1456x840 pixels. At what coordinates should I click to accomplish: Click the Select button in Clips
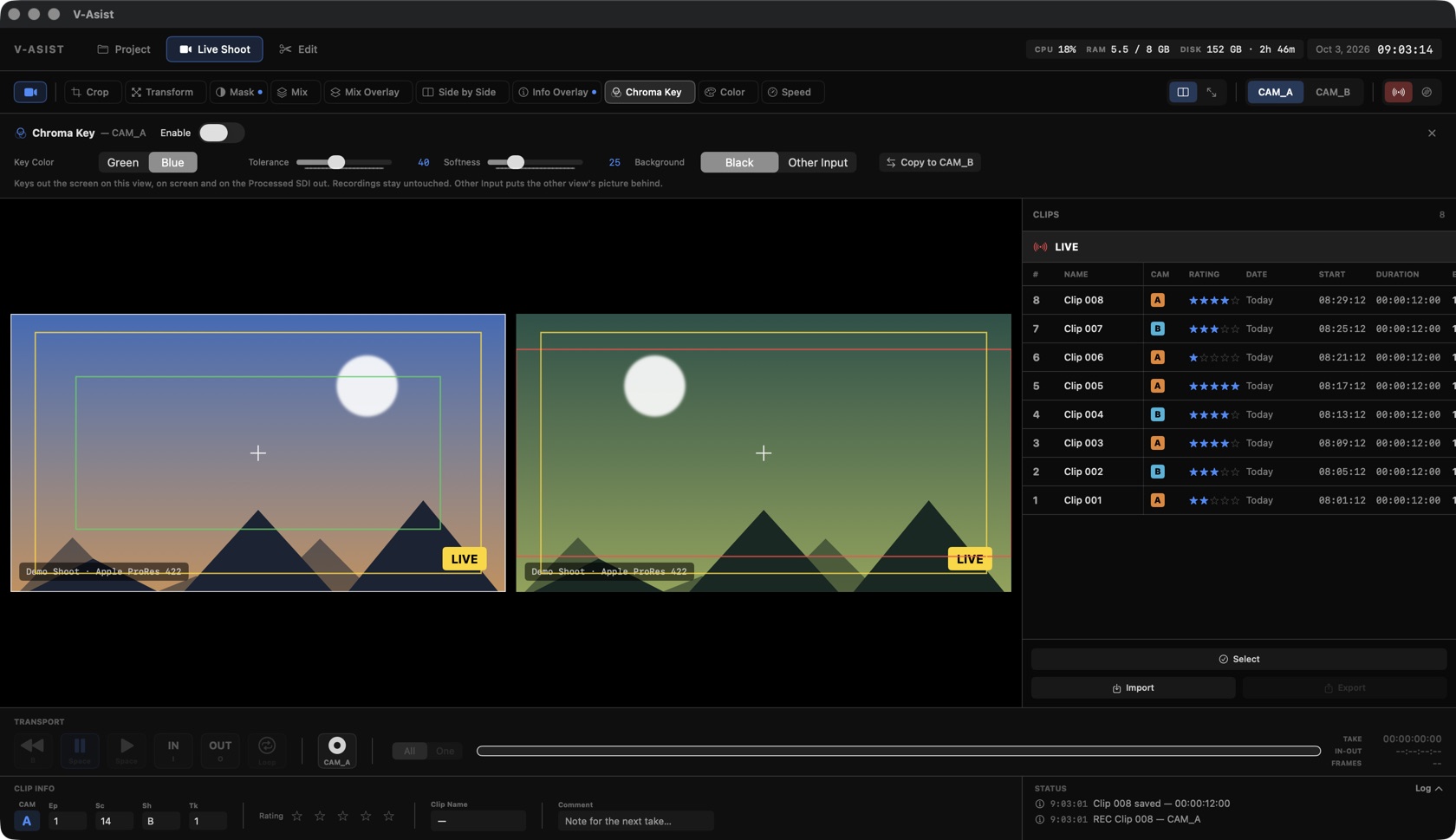(1238, 659)
